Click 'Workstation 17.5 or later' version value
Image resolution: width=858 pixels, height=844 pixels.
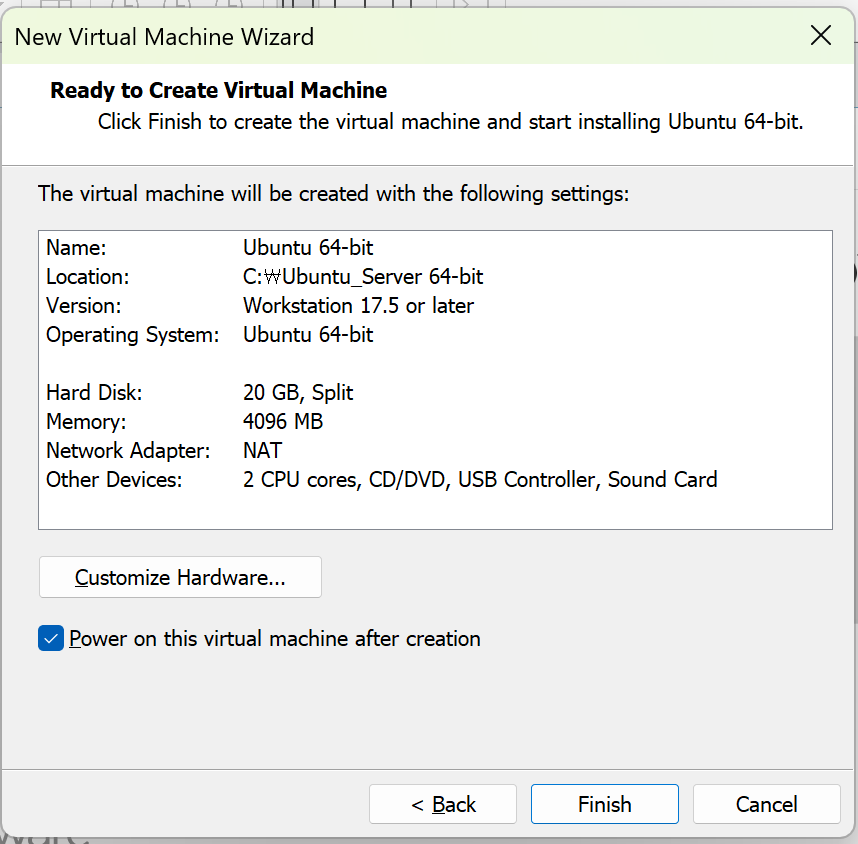tap(358, 305)
